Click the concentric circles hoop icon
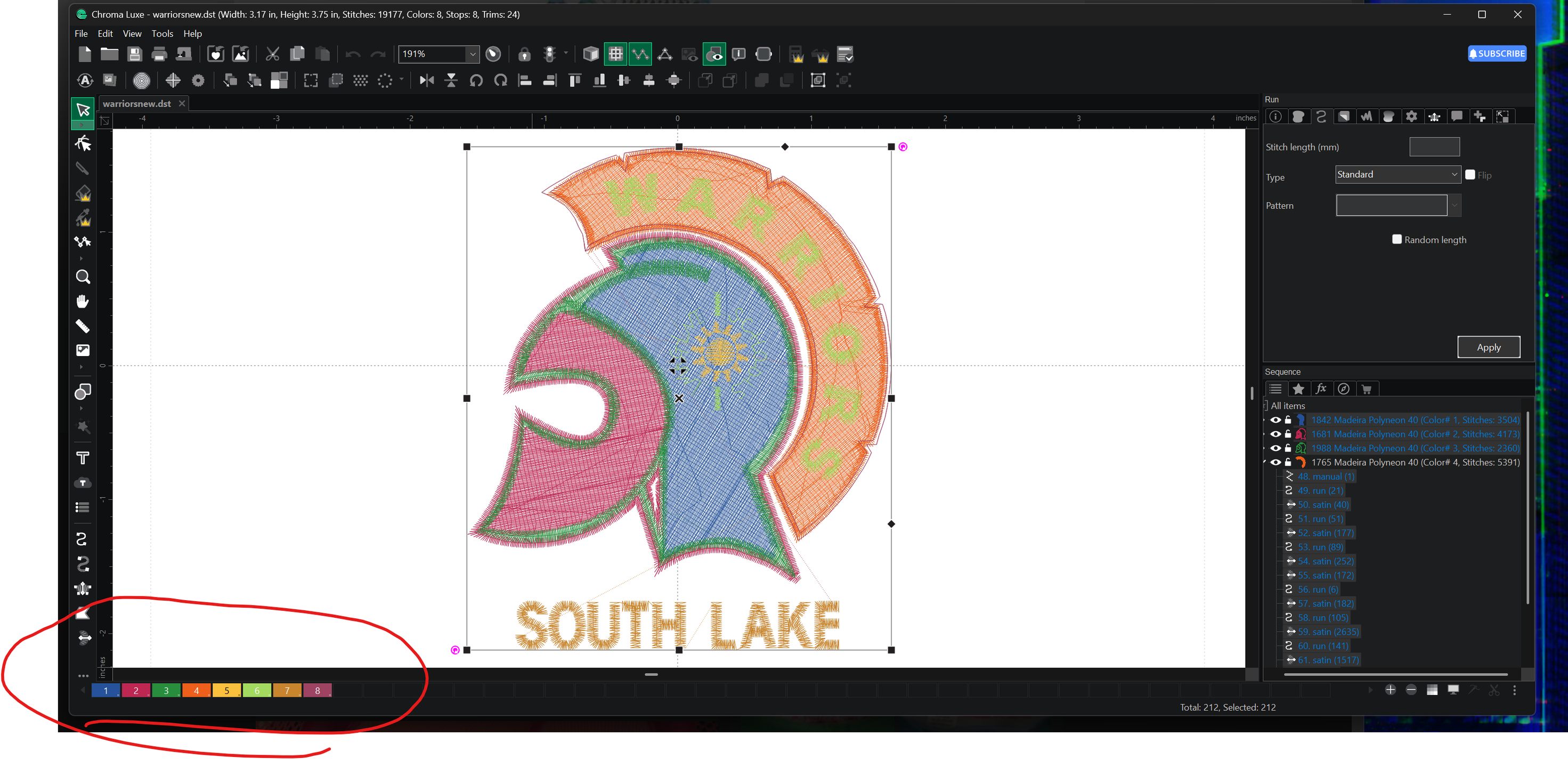The width and height of the screenshot is (1568, 759). [141, 80]
